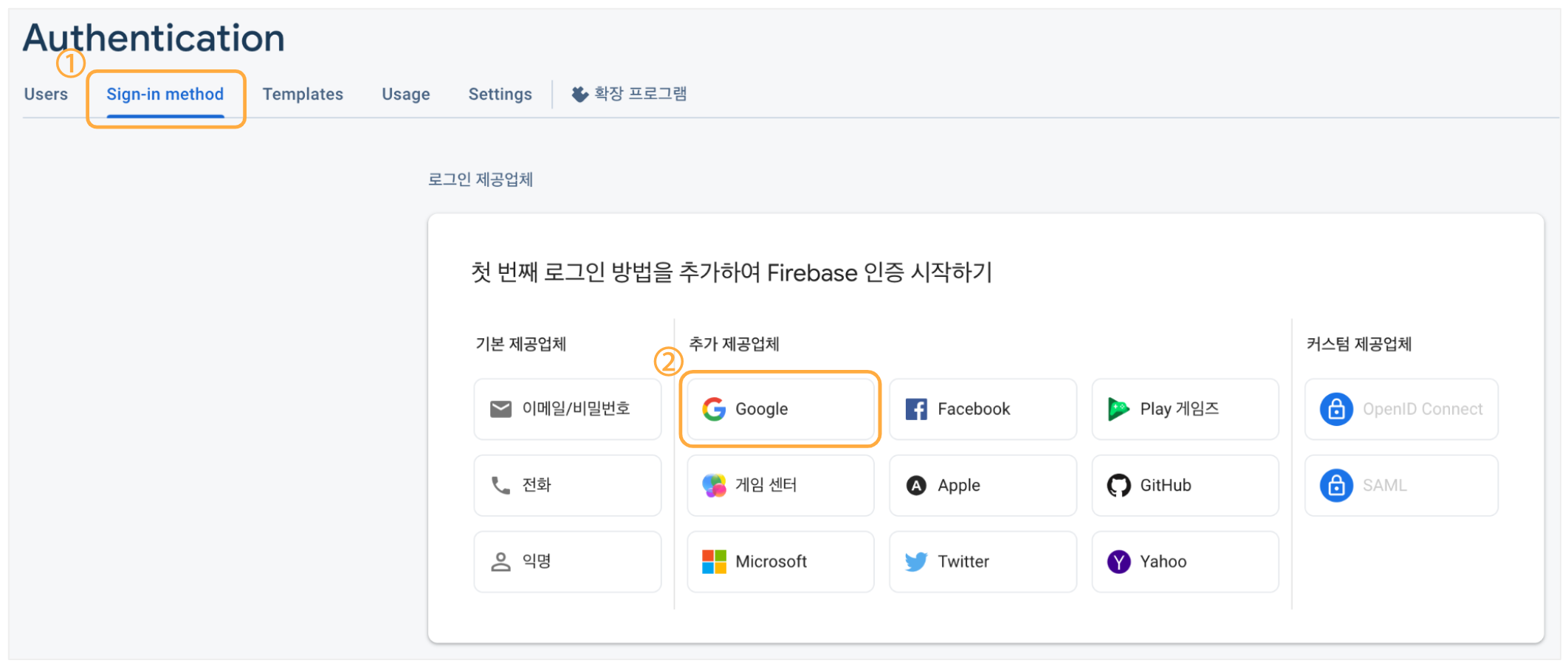The image size is (1568, 666).
Task: Select the Yahoo purple icon
Action: [1118, 562]
